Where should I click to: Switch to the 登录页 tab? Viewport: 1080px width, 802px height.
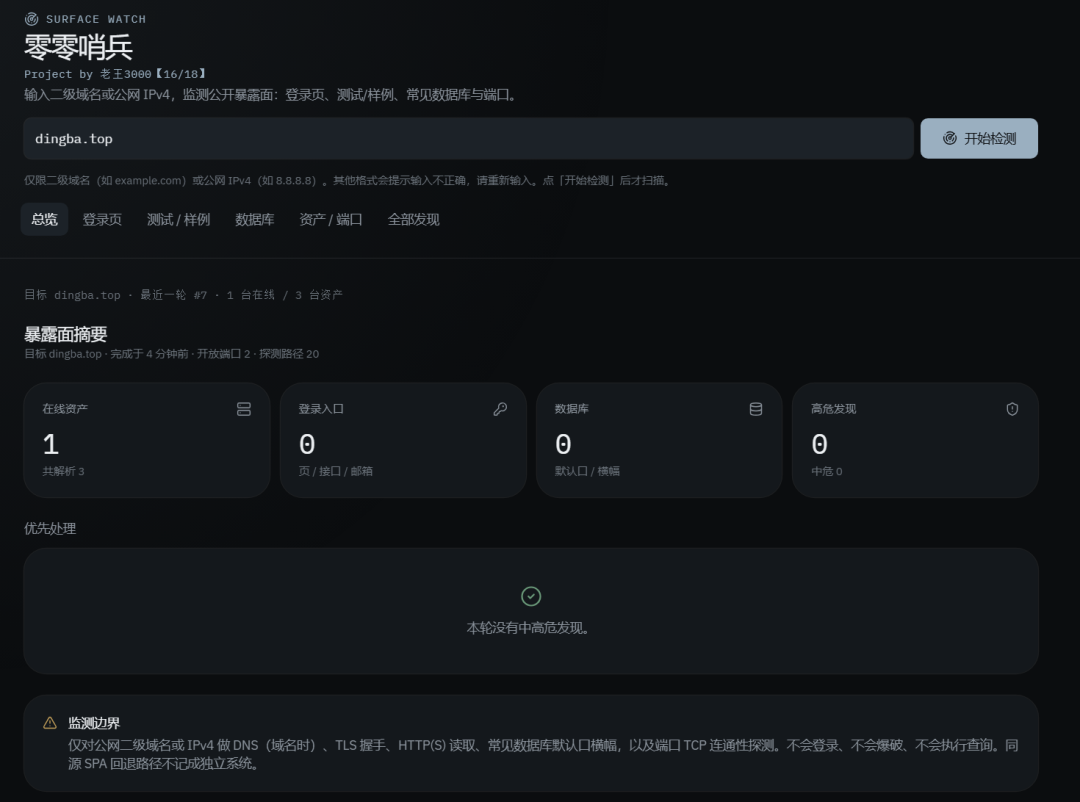(x=102, y=219)
